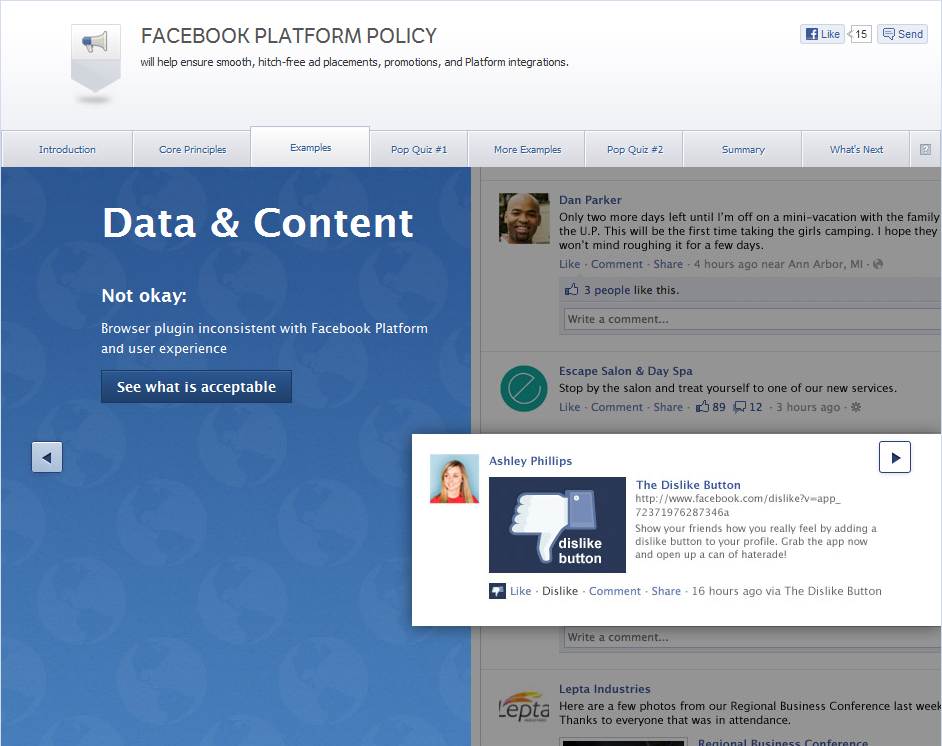Click the Escape Salon logo avatar
Viewport: 942px width, 746px height.
click(x=524, y=389)
